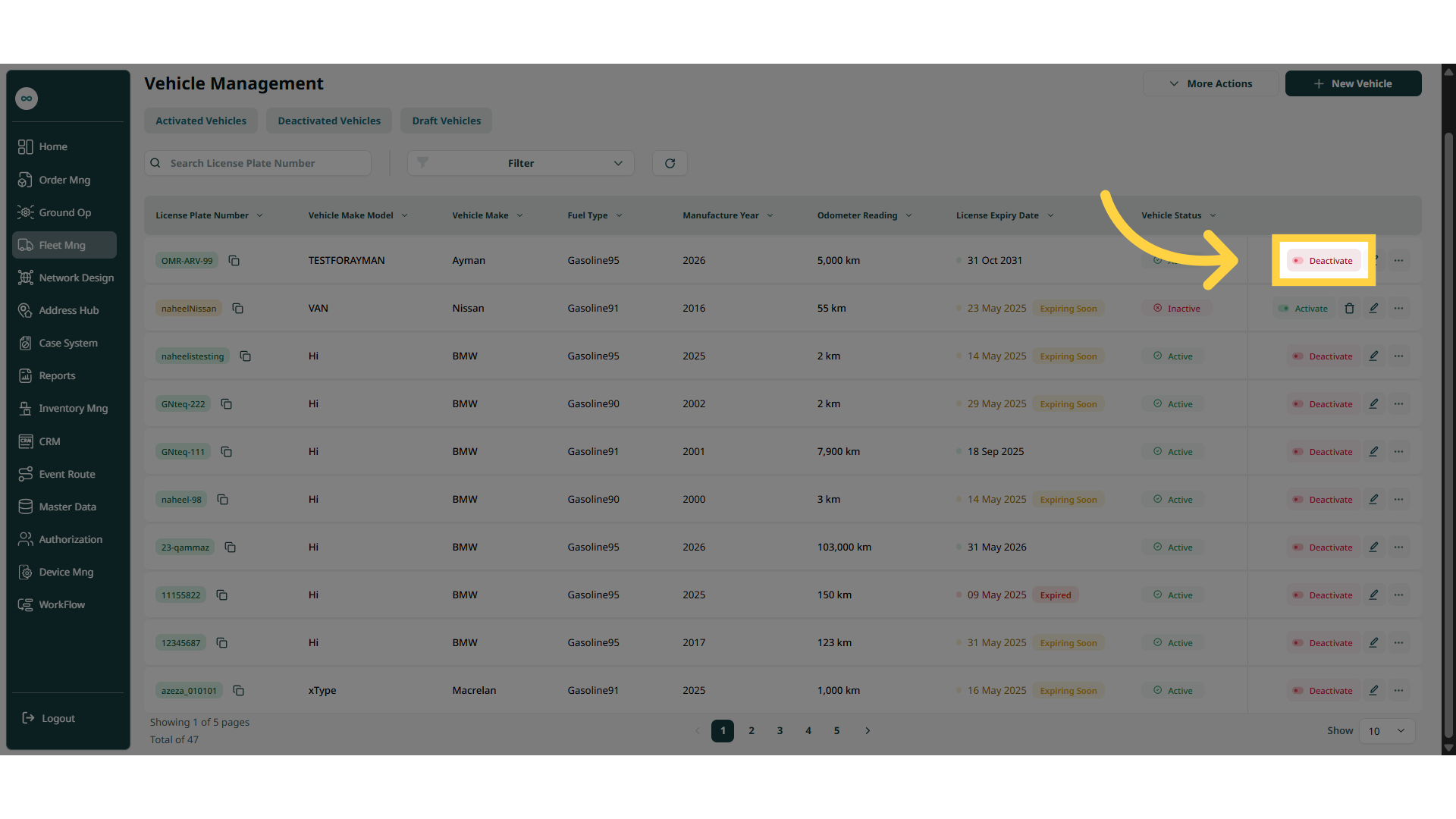Screen dimensions: 1456x819
Task: Select Fleet Mng in sidebar menu
Action: 64,245
